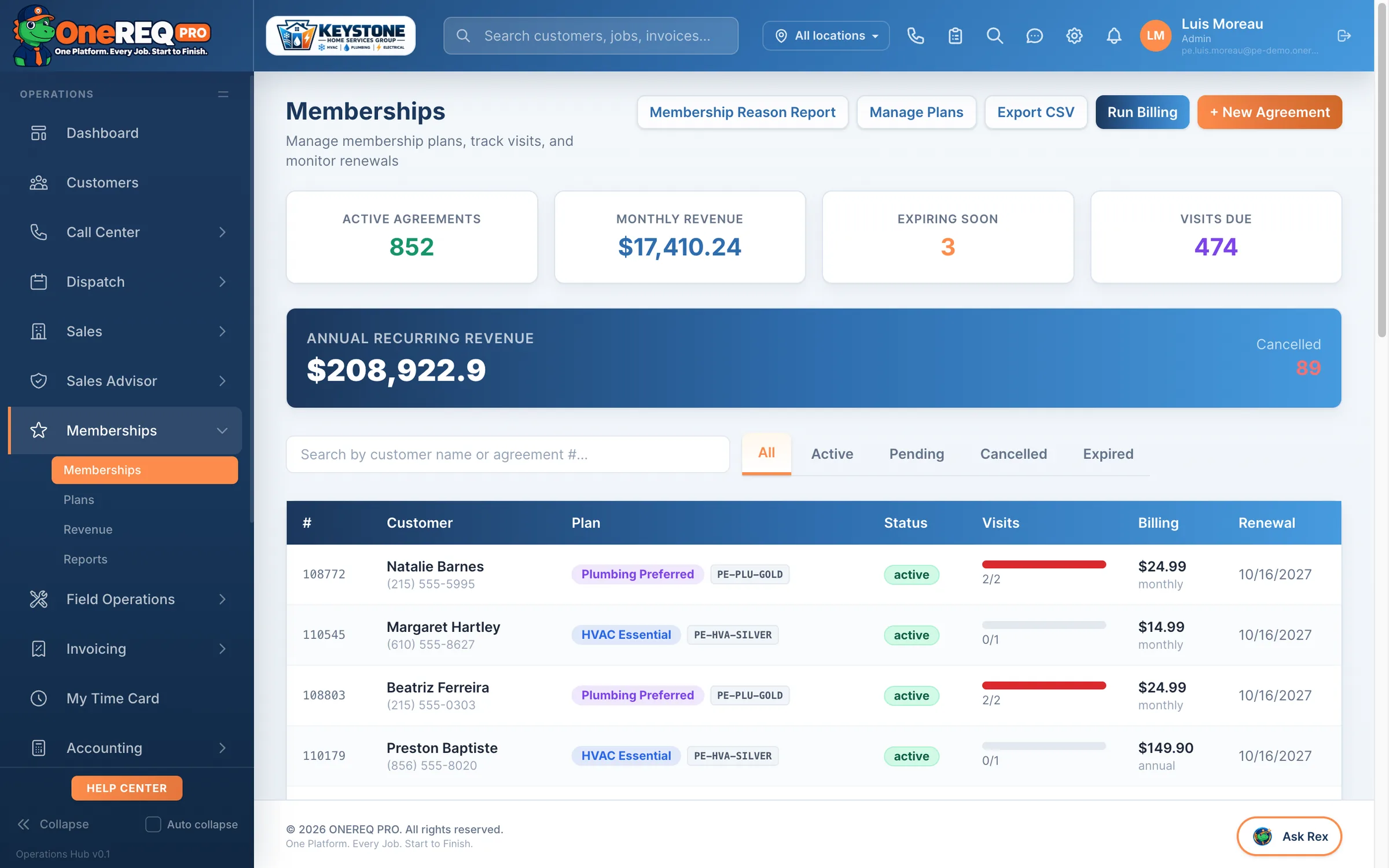Click the Customers people icon
The image size is (1389, 868).
[x=38, y=183]
